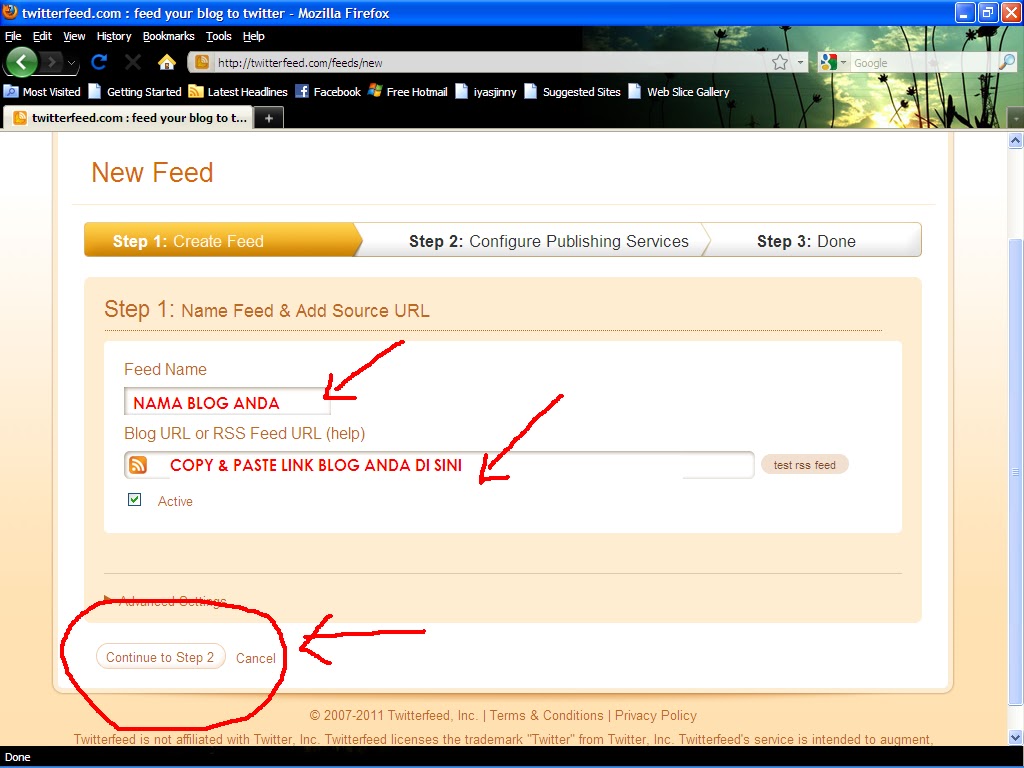Image resolution: width=1024 pixels, height=768 pixels.
Task: Click the Done status bar text
Action: point(18,757)
